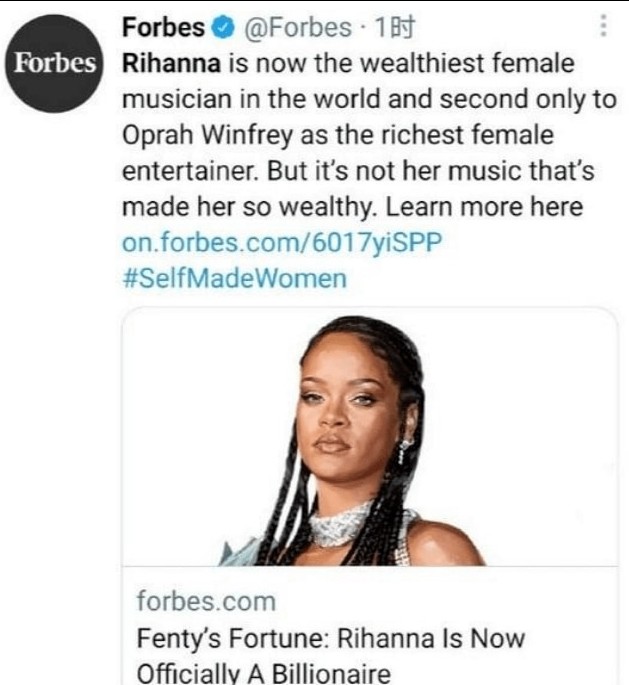Viewport: 629px width, 685px height.
Task: Open the three-dot more options menu
Action: (x=603, y=26)
